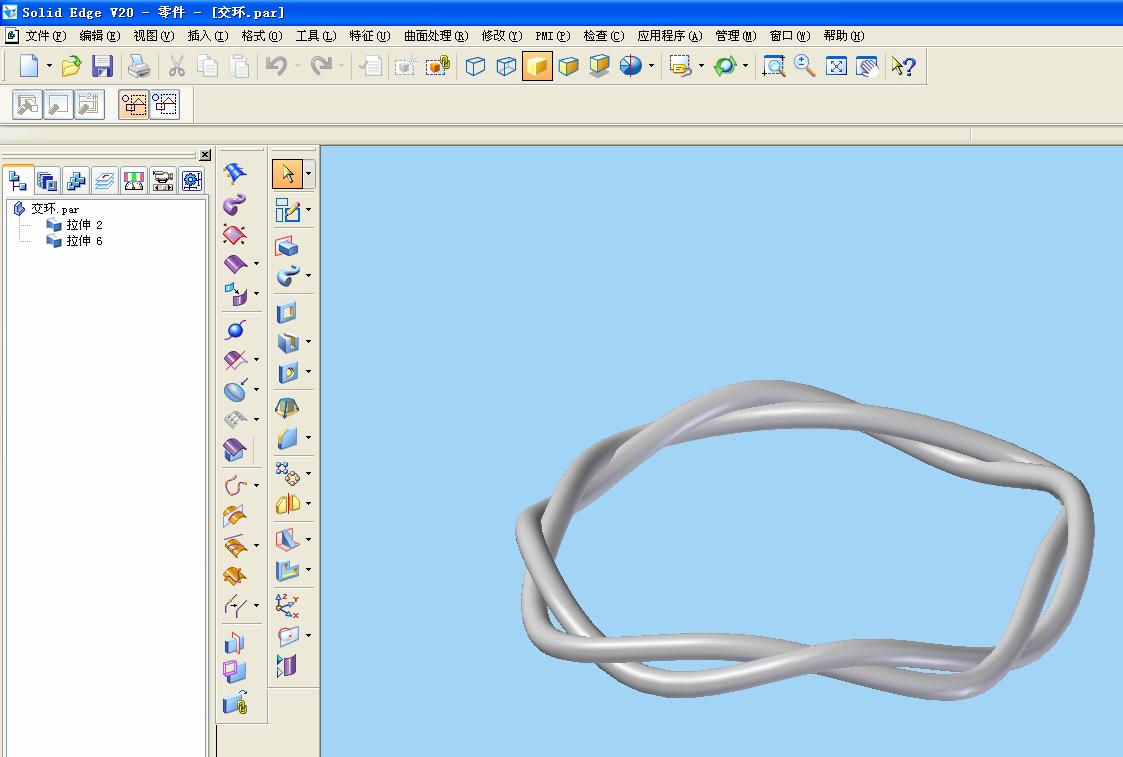Screen dimensions: 1123x757
Task: Click the second selection filter button
Action: pyautogui.click(x=165, y=105)
